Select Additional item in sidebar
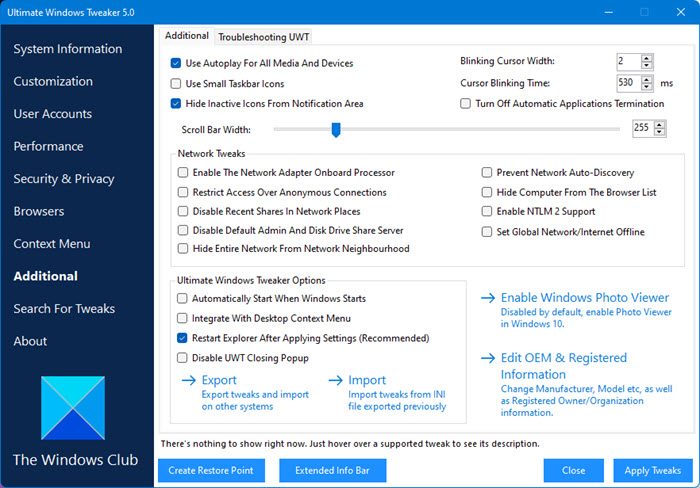This screenshot has width=700, height=488. pos(46,276)
